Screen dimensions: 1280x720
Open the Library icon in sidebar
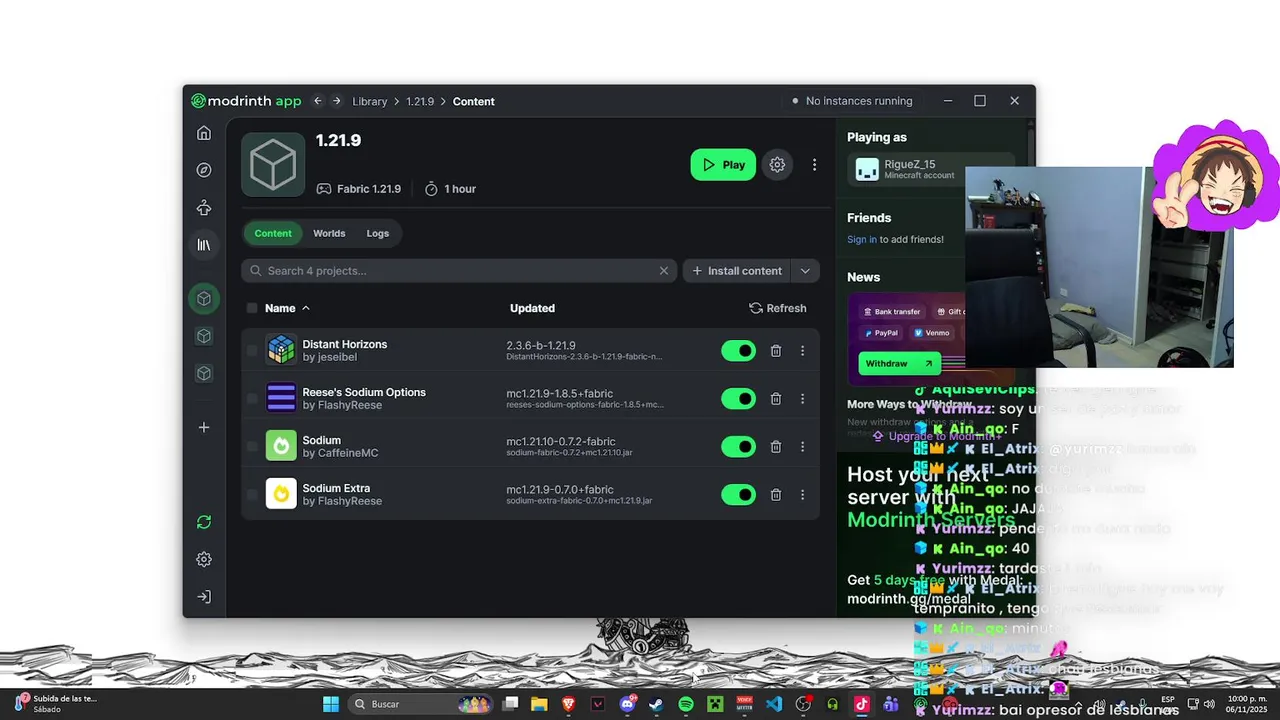[204, 245]
